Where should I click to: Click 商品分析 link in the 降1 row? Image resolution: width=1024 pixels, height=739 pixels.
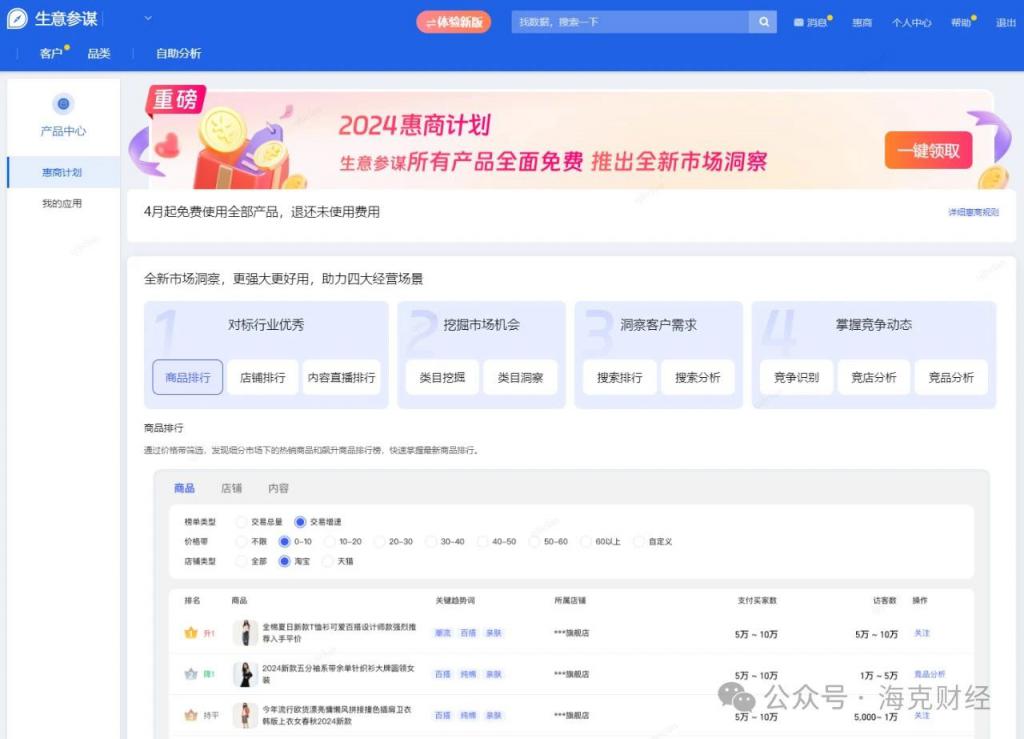click(929, 674)
